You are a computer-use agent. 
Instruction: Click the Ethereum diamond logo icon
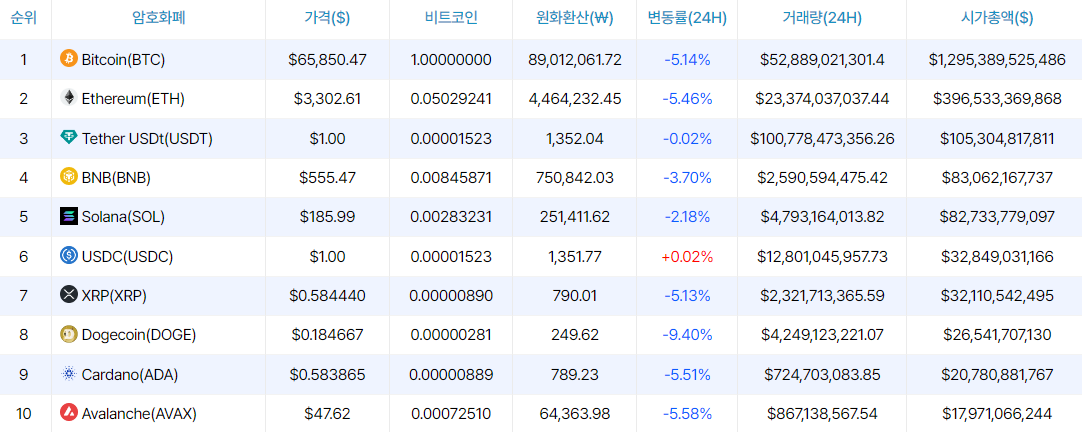coord(69,98)
